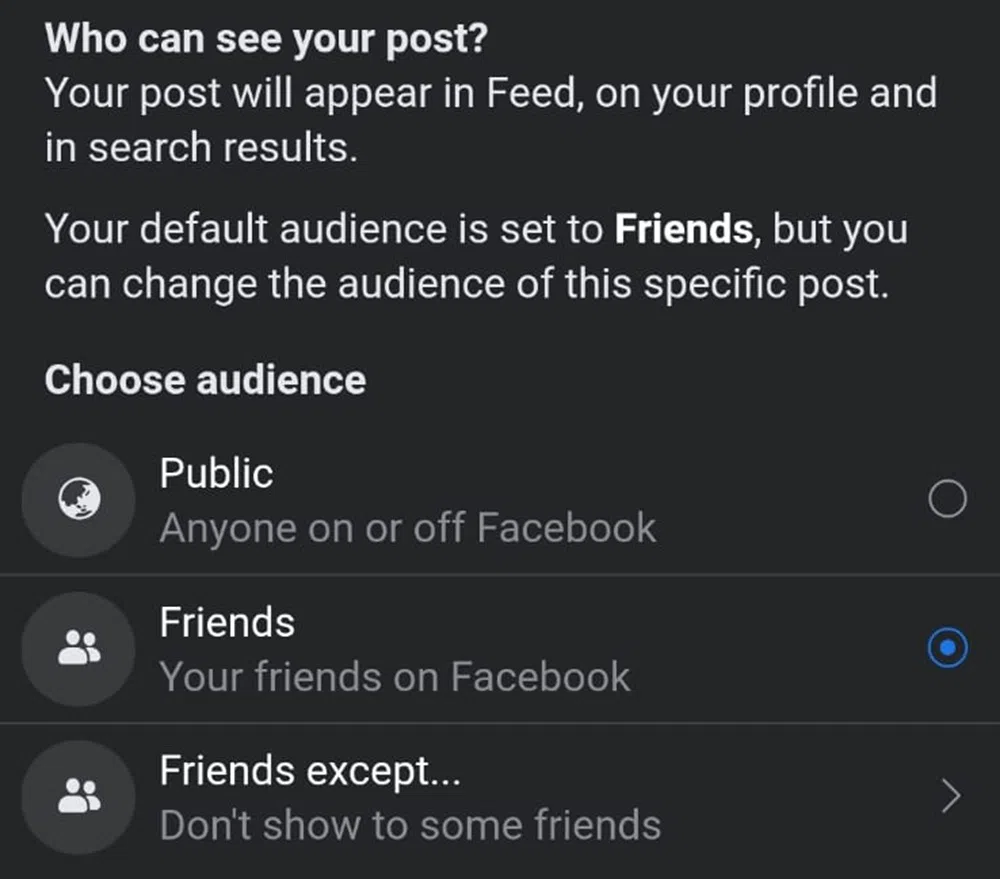This screenshot has width=1000, height=879.
Task: Open the Friends except chevron arrow
Action: click(x=951, y=797)
